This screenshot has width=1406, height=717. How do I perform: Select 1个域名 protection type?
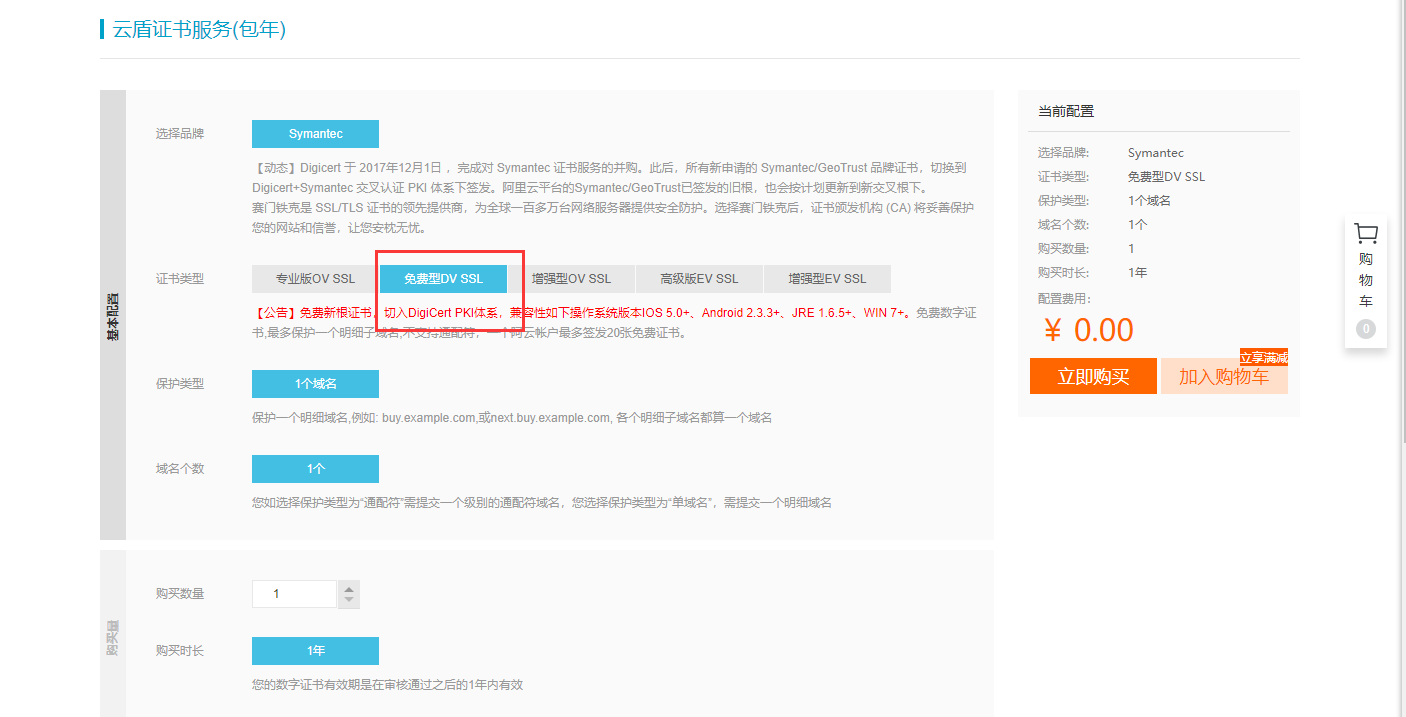pos(315,384)
